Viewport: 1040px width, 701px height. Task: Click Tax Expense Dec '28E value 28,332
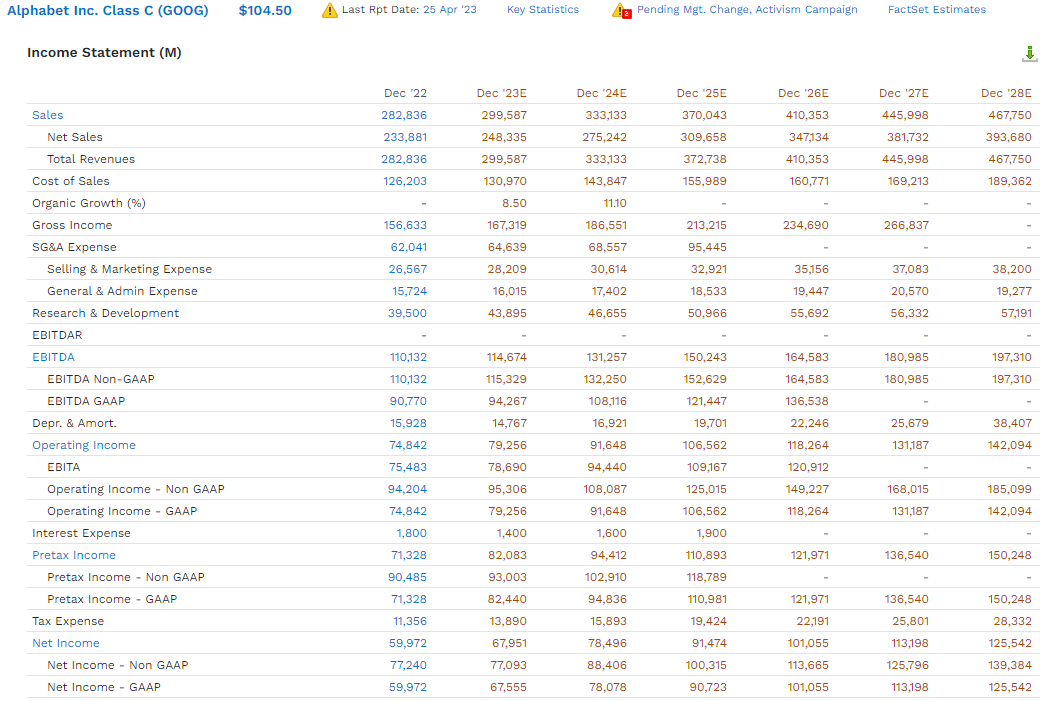point(1013,621)
